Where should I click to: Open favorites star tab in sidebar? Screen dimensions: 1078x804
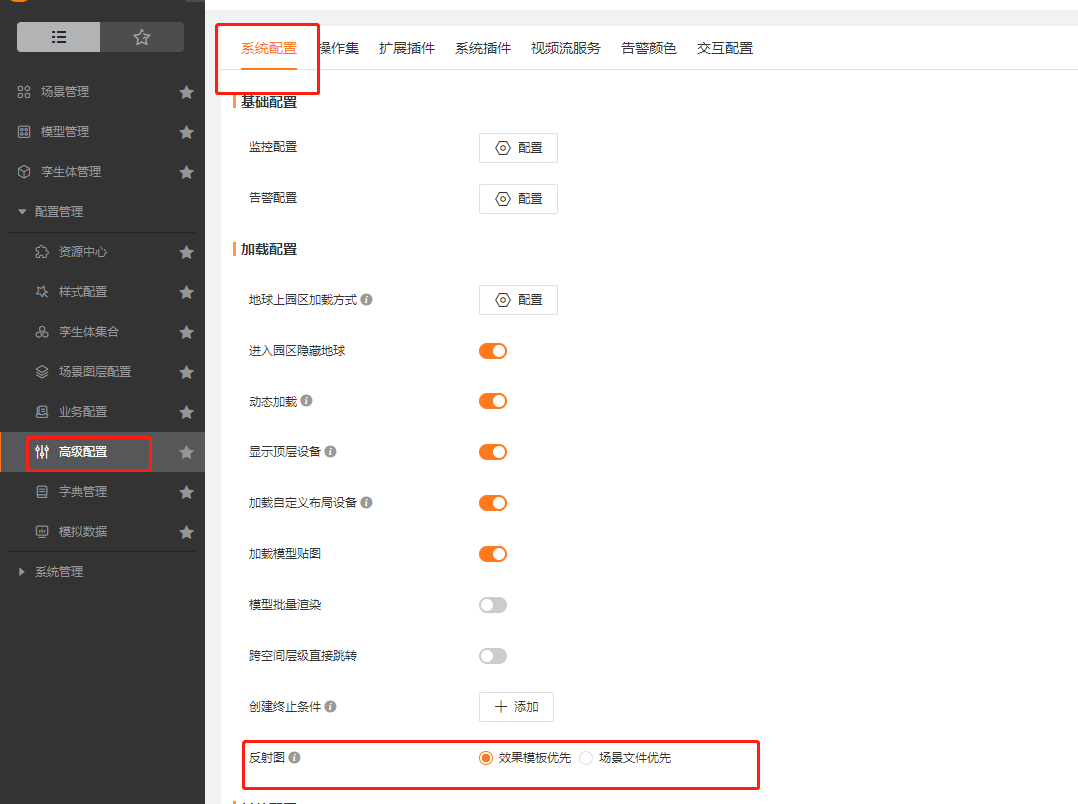point(142,37)
